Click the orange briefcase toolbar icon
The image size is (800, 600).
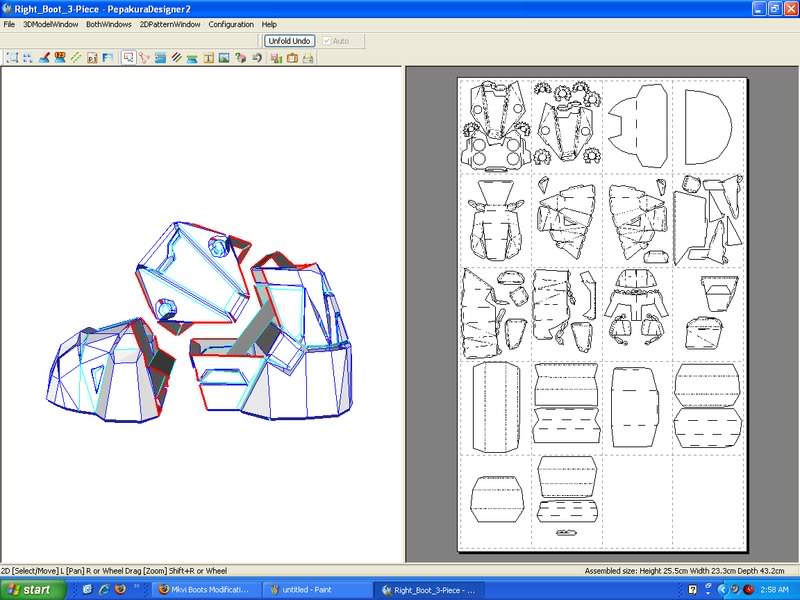coord(292,58)
